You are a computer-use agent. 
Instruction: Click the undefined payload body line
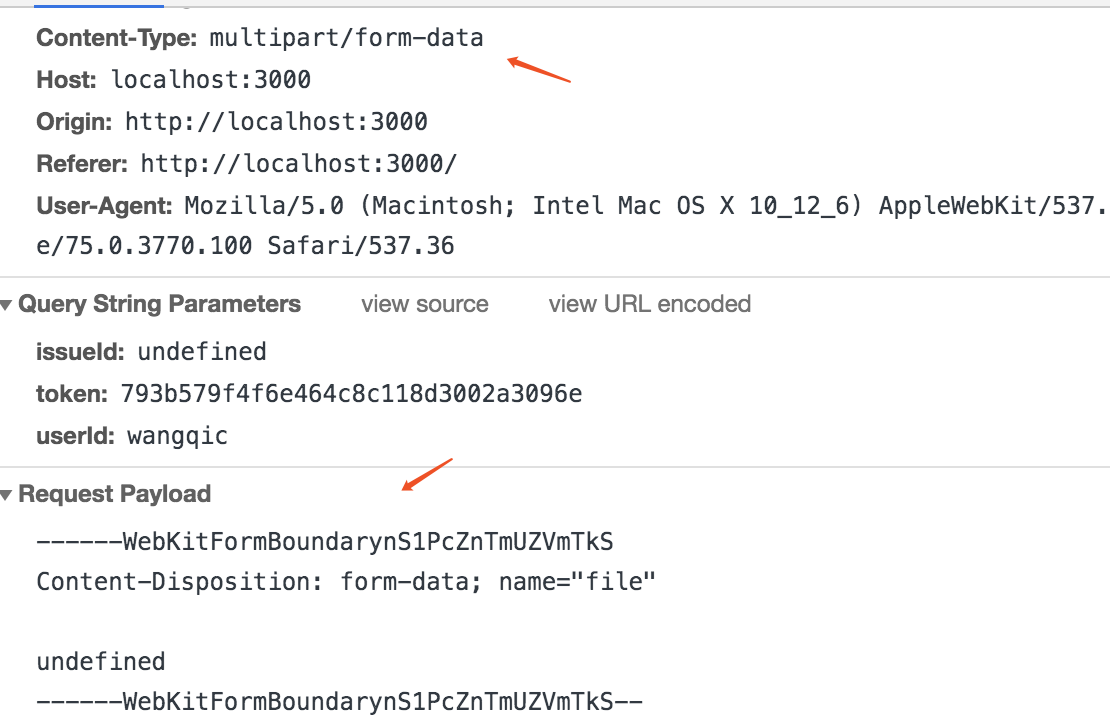click(x=101, y=661)
